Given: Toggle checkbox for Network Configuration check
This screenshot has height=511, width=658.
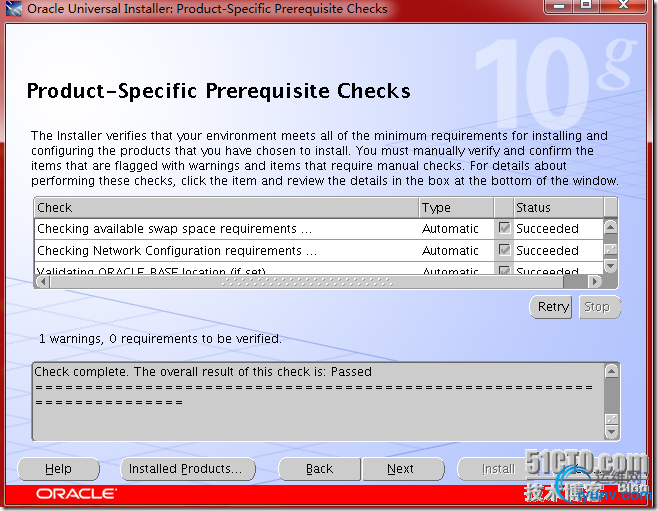Looking at the screenshot, I should [504, 250].
